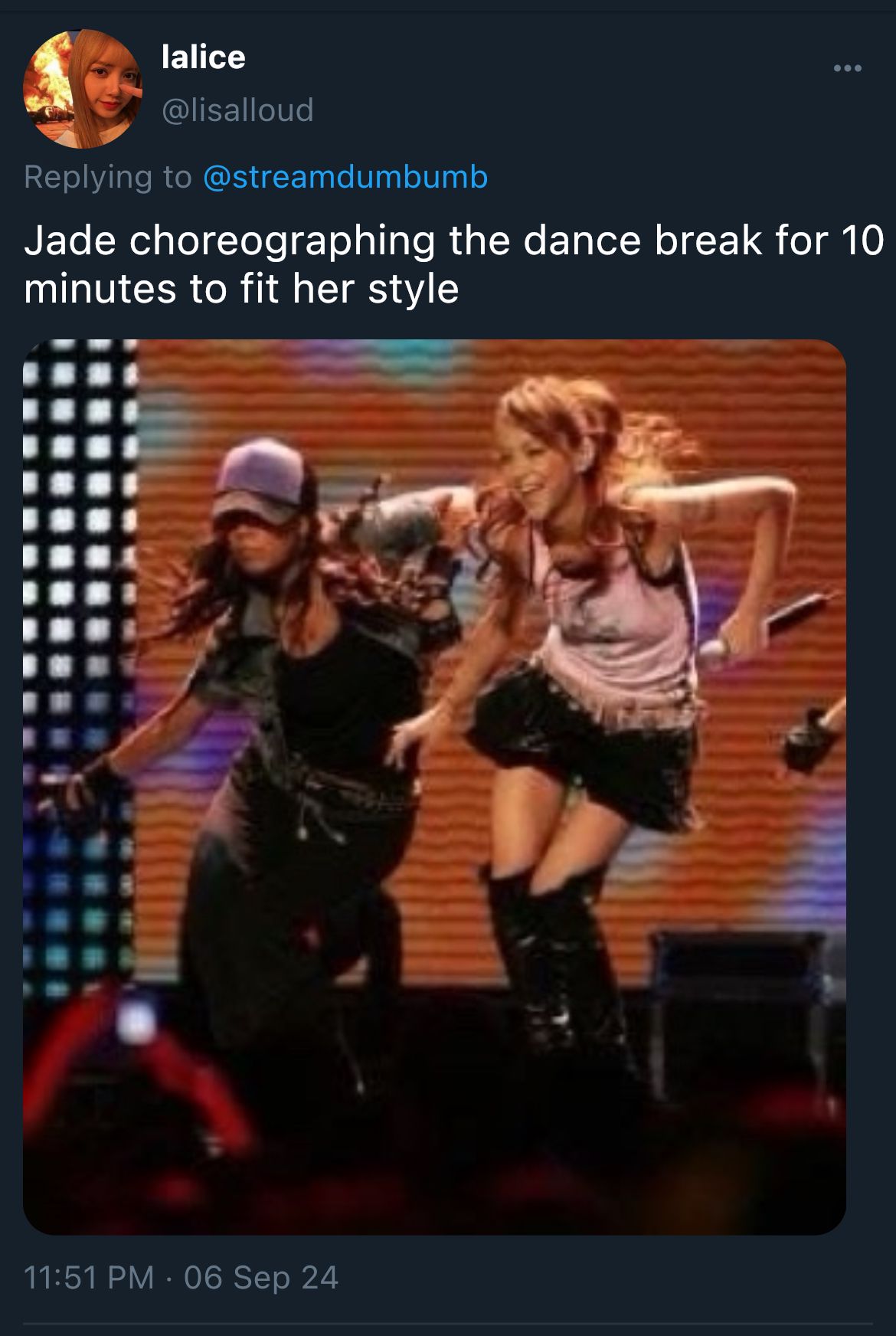Expand the attached concert stage photo
This screenshot has width=896, height=1336.
click(x=434, y=787)
